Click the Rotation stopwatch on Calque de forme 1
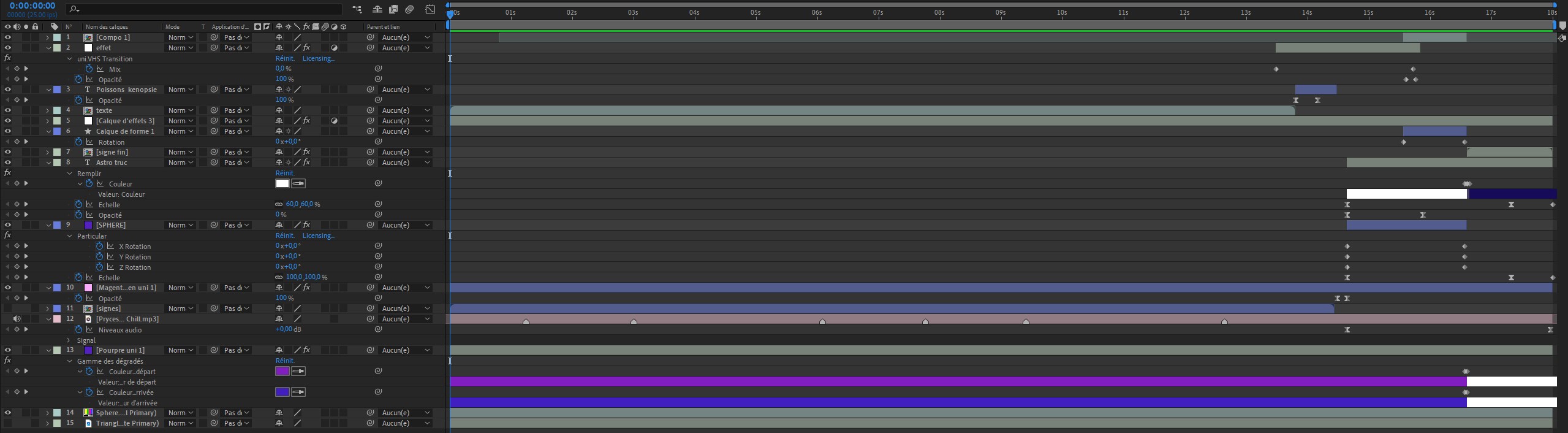The width and height of the screenshot is (1568, 433). (78, 142)
